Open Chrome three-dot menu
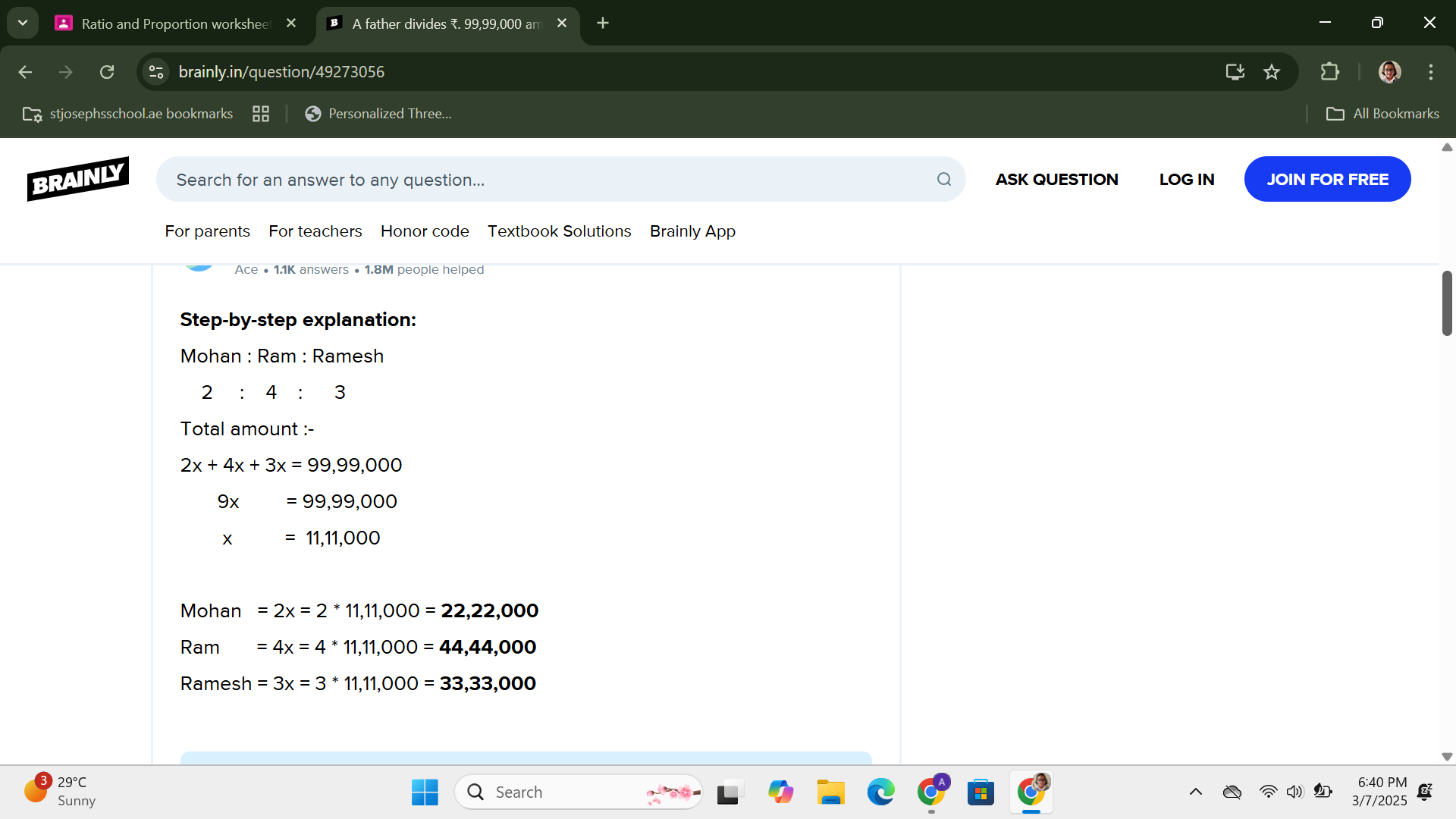The height and width of the screenshot is (819, 1456). pos(1431,72)
